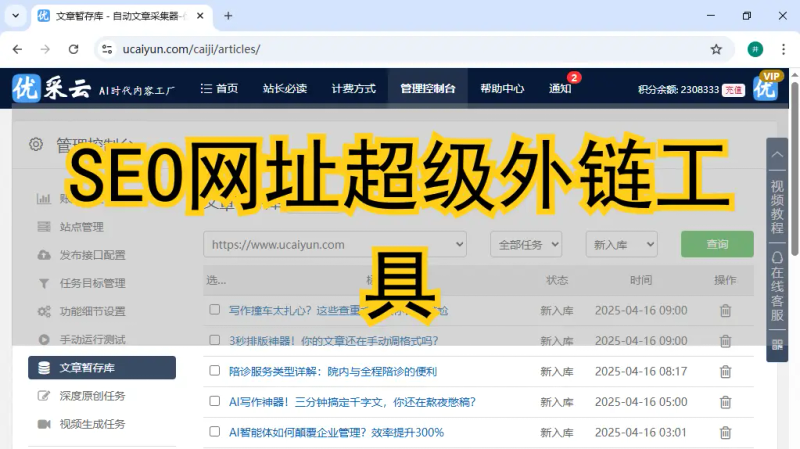The height and width of the screenshot is (449, 800).
Task: Check the AI智能体如何颠覆企业管理 row checkbox
Action: [214, 432]
